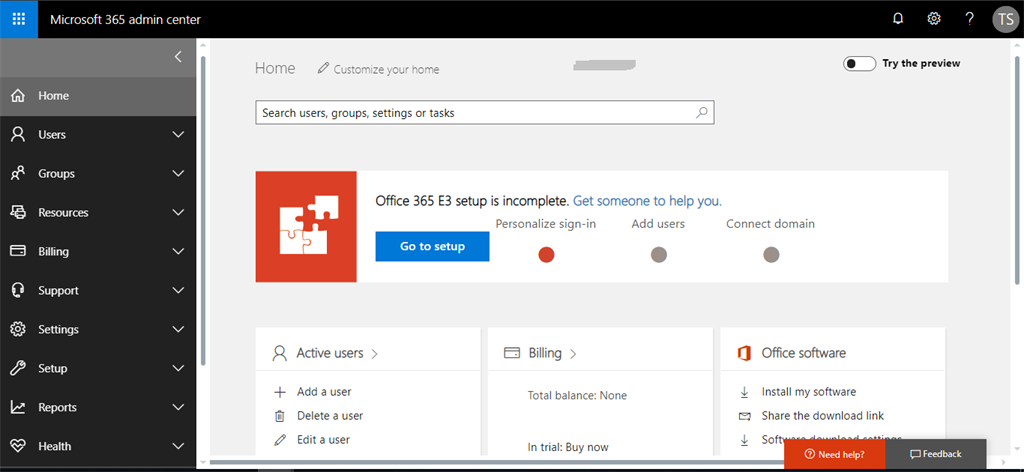Click the pencil icon beside Customize your home
1024x472 pixels.
(x=323, y=69)
